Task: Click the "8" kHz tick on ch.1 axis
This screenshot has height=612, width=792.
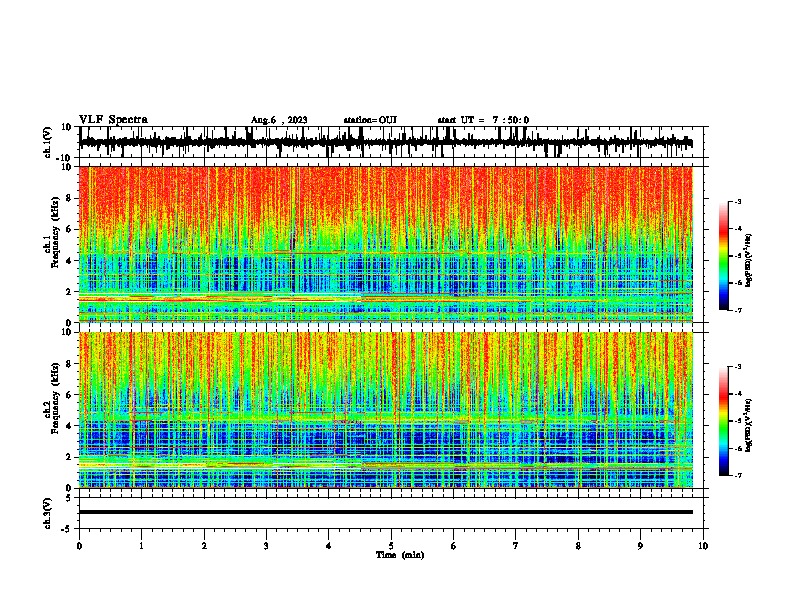Action: [69, 198]
